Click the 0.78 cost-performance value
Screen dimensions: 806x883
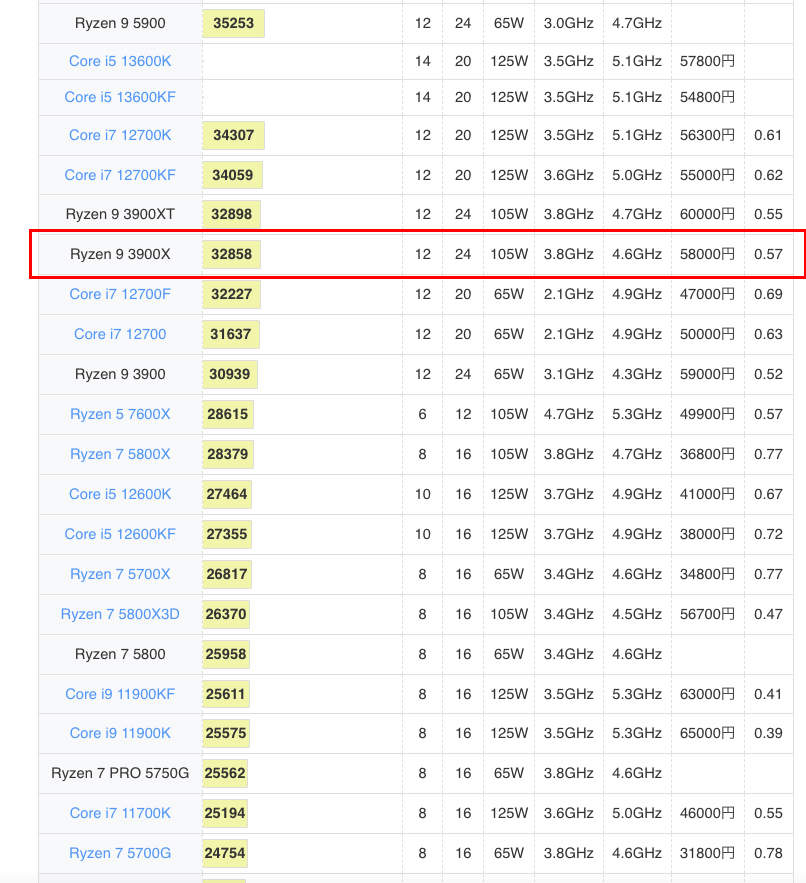pyautogui.click(x=768, y=853)
